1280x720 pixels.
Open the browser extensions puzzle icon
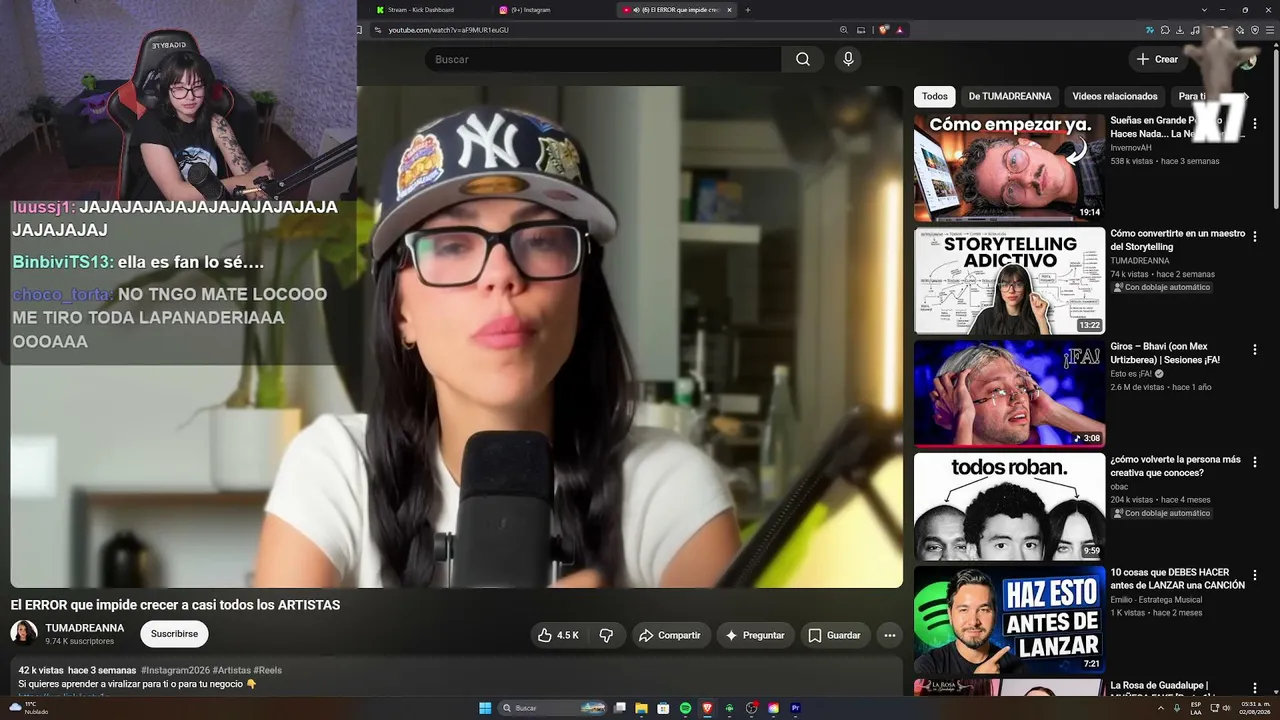tap(1165, 30)
